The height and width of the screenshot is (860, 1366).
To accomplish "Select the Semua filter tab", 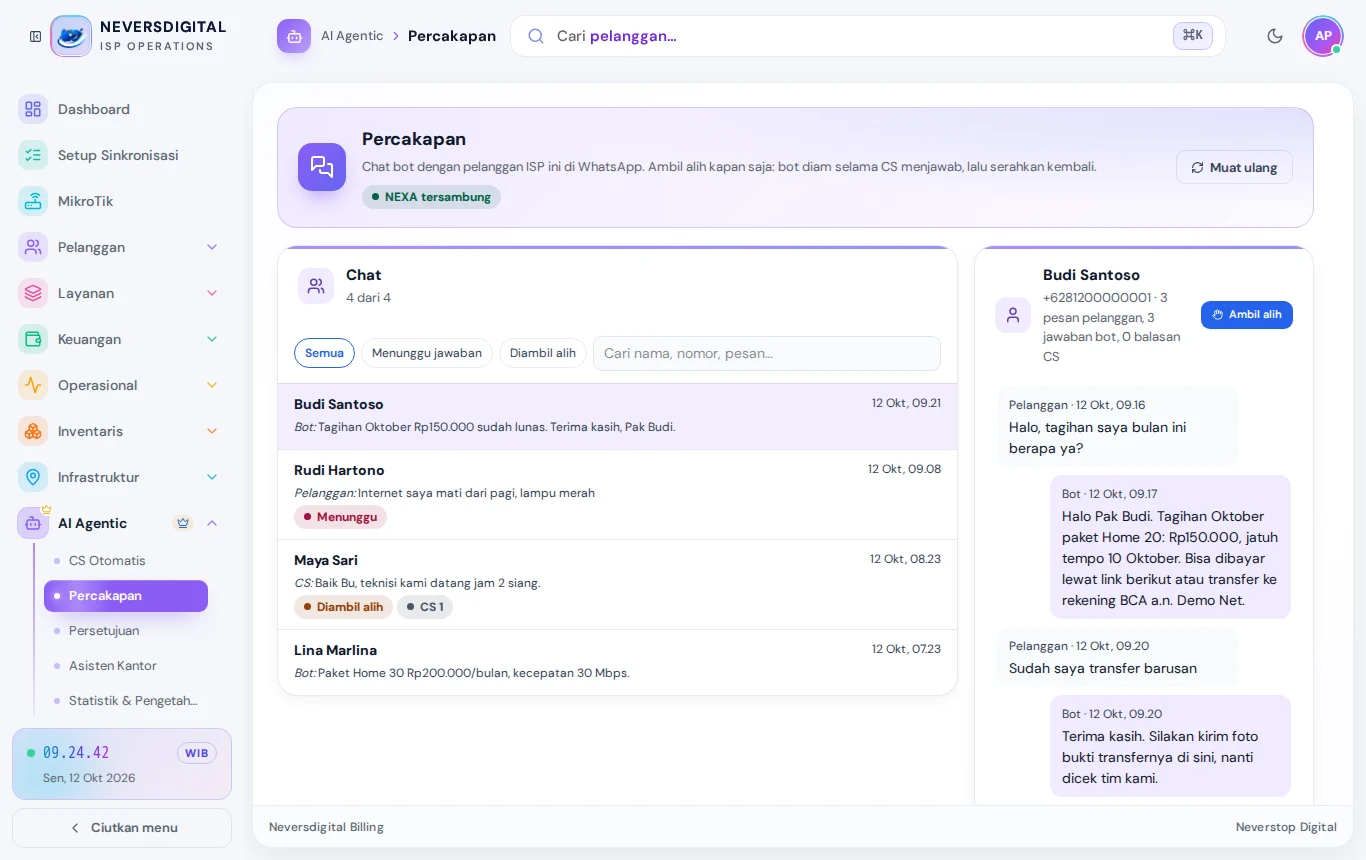I will coord(324,353).
